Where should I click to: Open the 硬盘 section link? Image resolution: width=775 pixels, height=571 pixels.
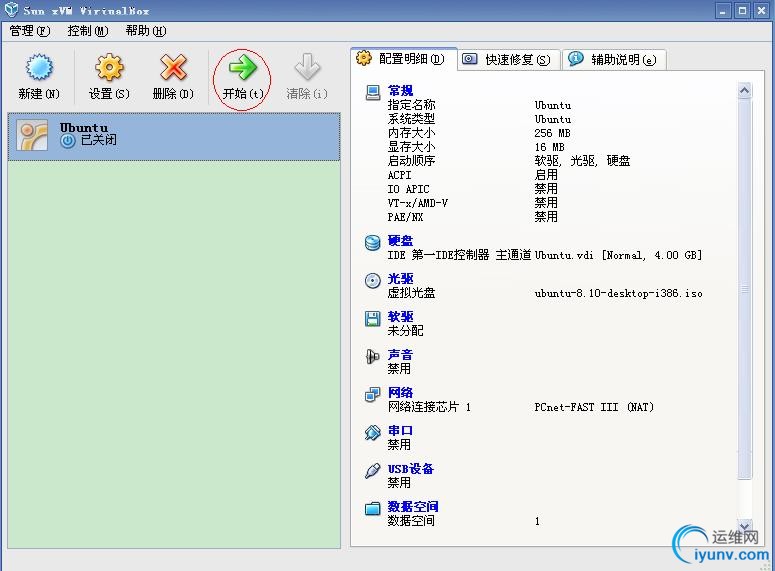(x=400, y=241)
